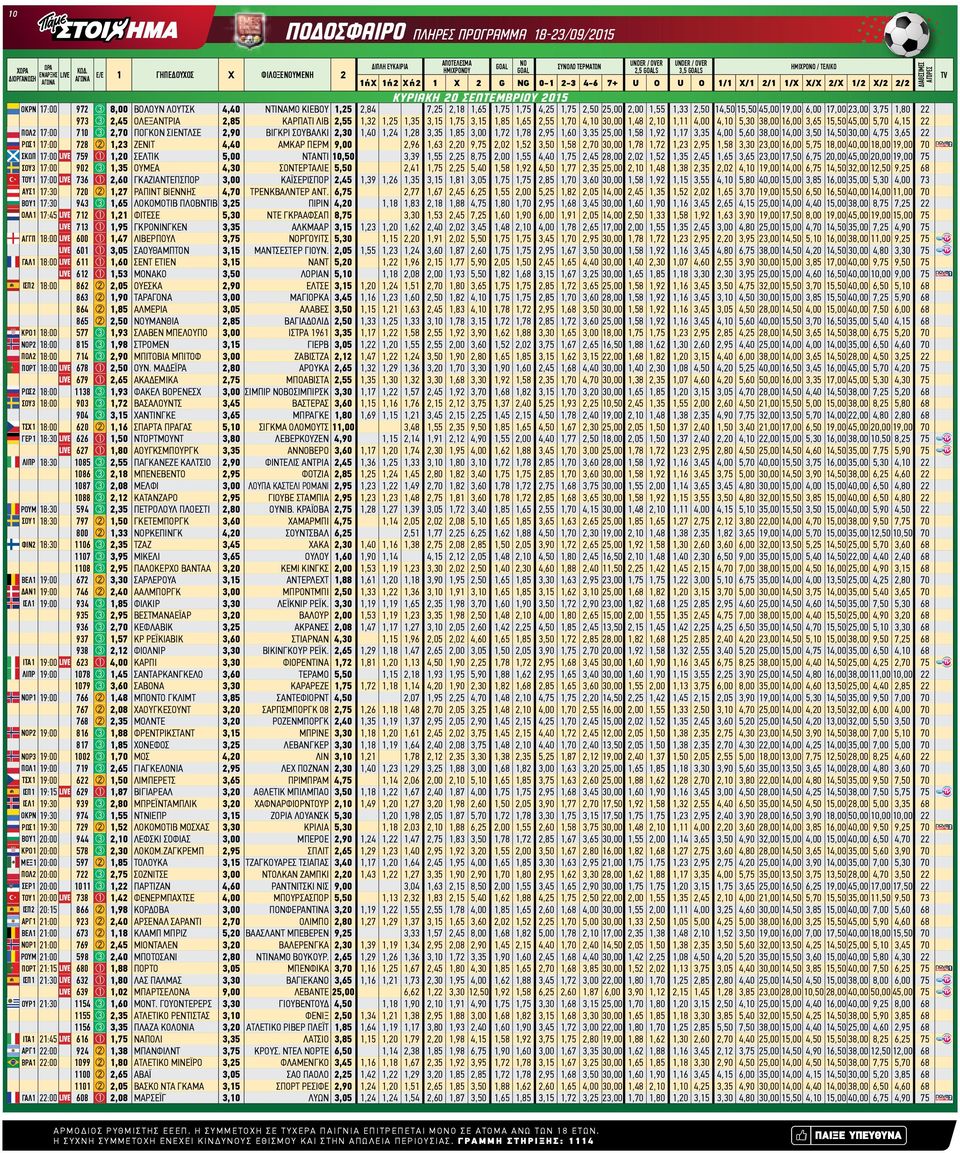Click the ΚΥΡΙΑΚΗ 20 ΣΕΠΤΕΜΒΡΙΟΥ 2015 date banner
960x1153 pixels.
click(479, 97)
